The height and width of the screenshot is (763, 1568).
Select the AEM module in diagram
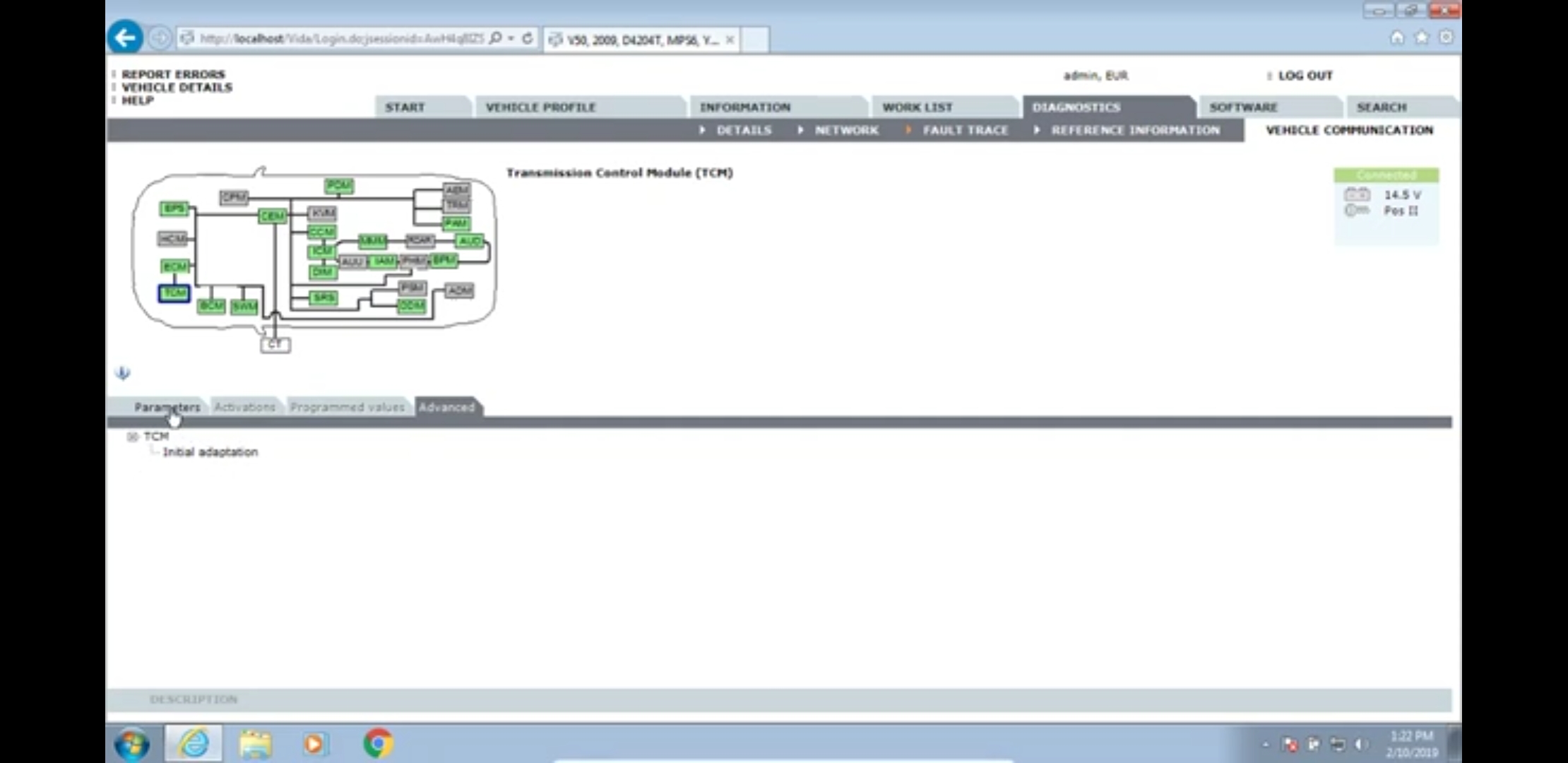tap(456, 189)
